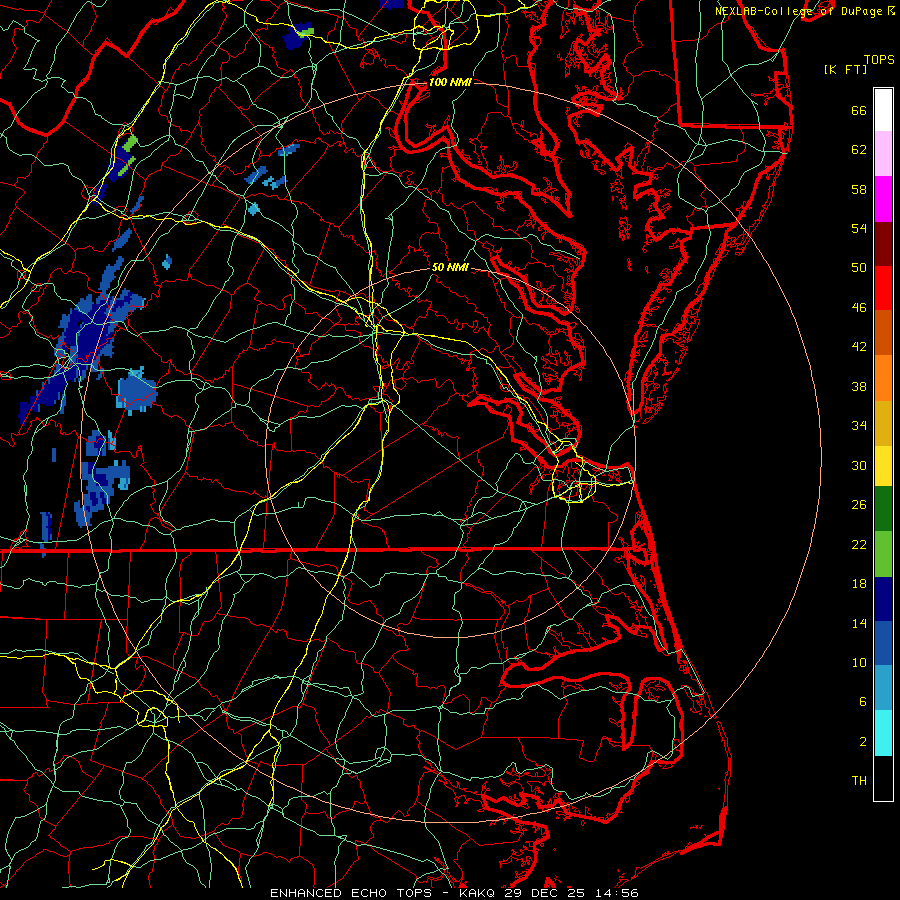Image resolution: width=900 pixels, height=900 pixels.
Task: Click legend value 50
Action: [x=859, y=268]
